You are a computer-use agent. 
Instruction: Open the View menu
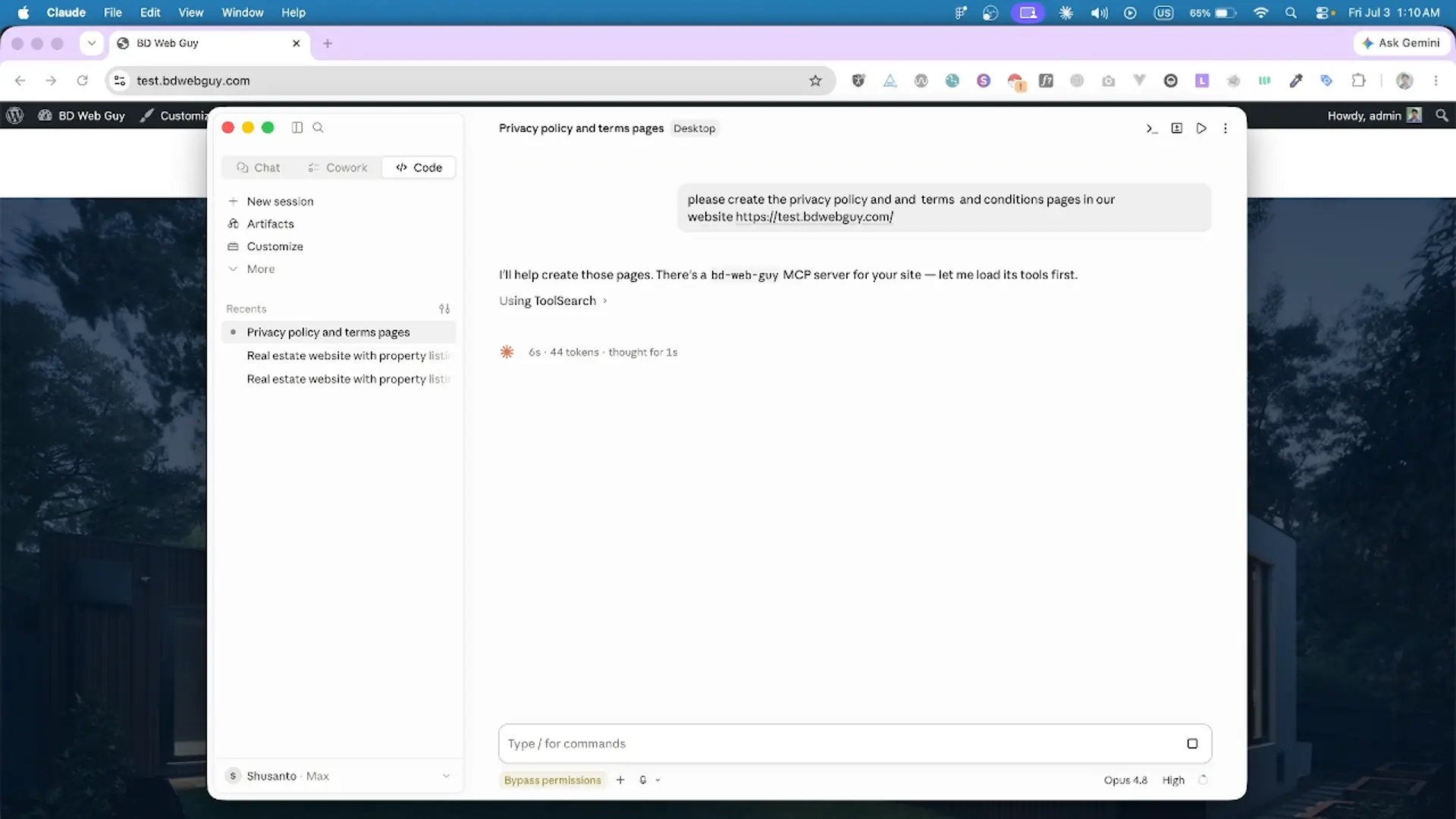click(190, 13)
